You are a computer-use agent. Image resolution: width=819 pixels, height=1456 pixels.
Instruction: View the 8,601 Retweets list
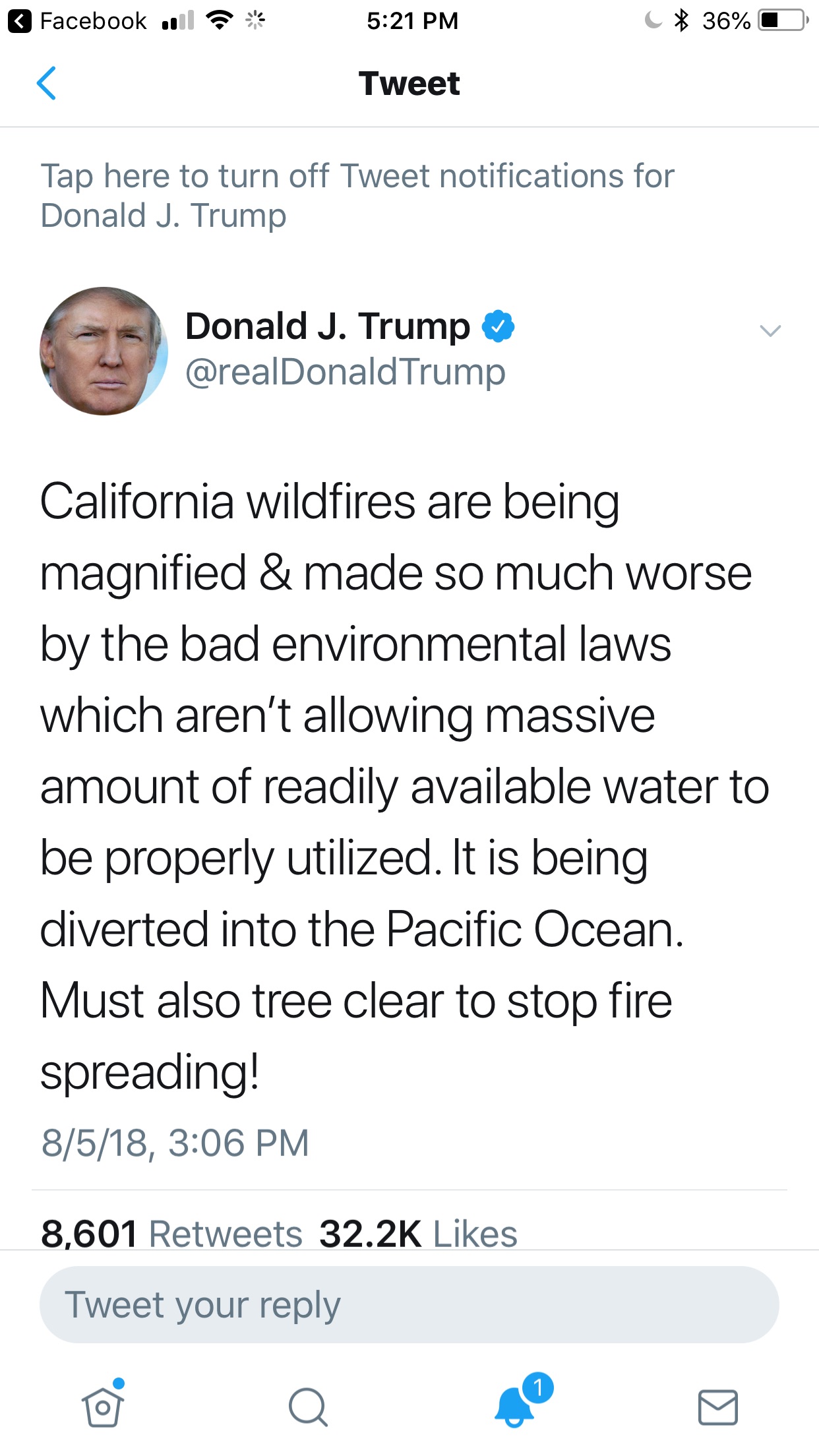pos(171,1234)
